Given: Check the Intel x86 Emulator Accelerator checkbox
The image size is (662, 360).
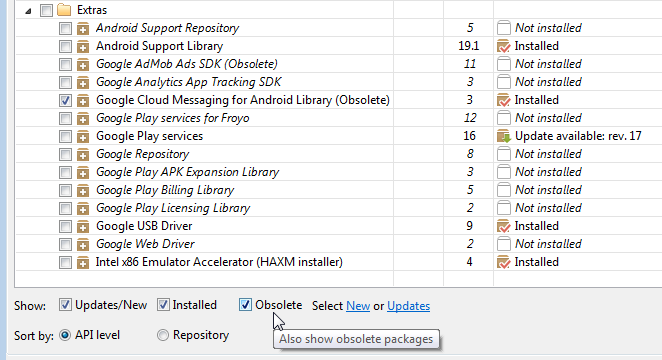Looking at the screenshot, I should coord(65,263).
